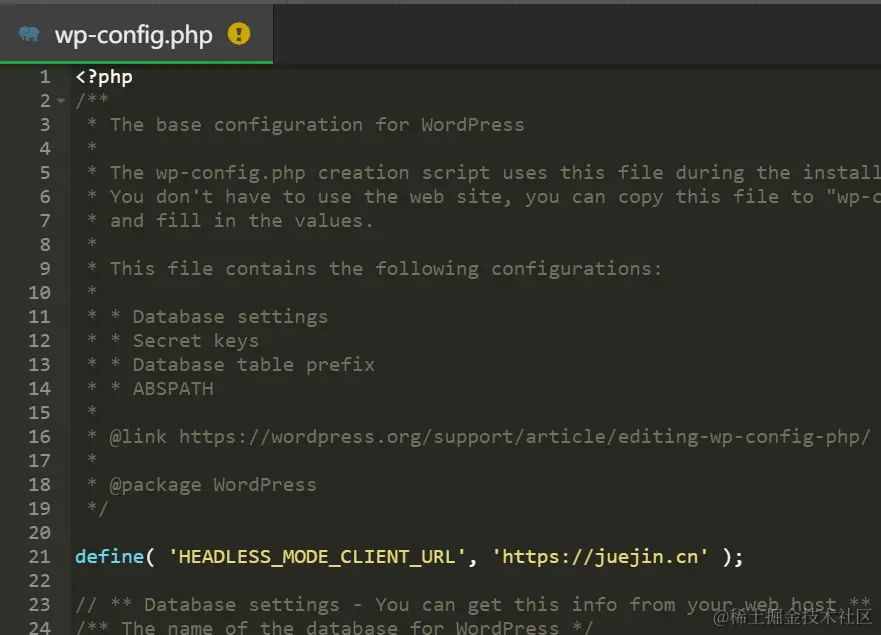
Task: Click the elephant PHP file icon
Action: click(29, 34)
